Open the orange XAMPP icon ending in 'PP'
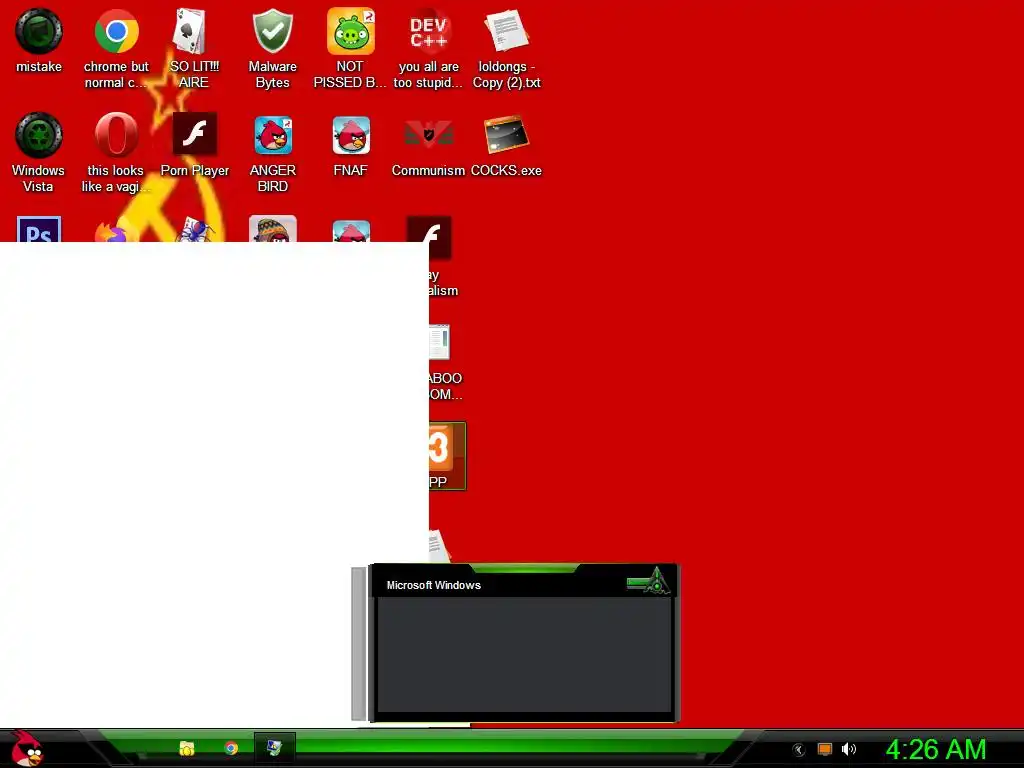1024x768 pixels. [447, 455]
